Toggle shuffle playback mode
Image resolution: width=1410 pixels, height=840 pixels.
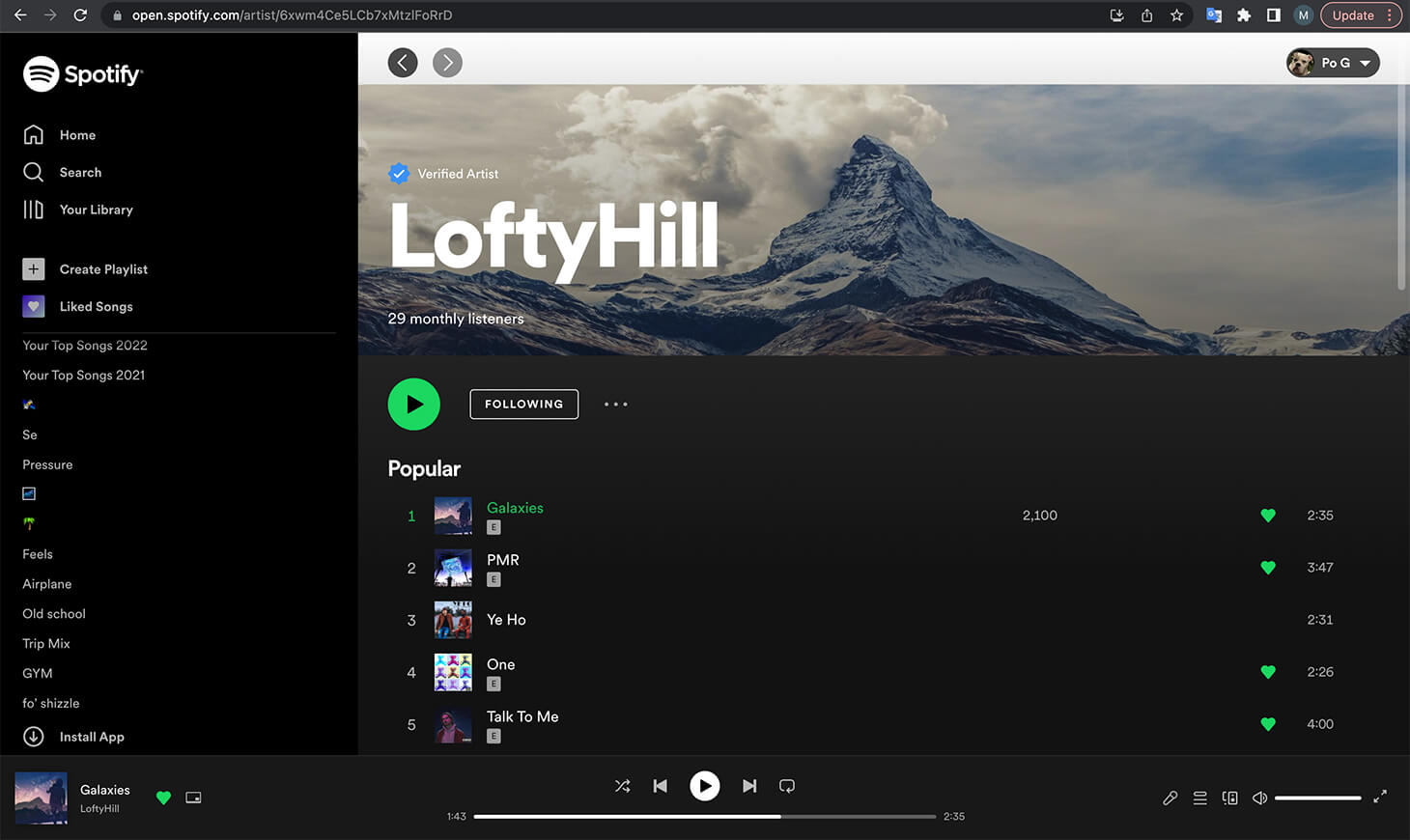point(623,786)
